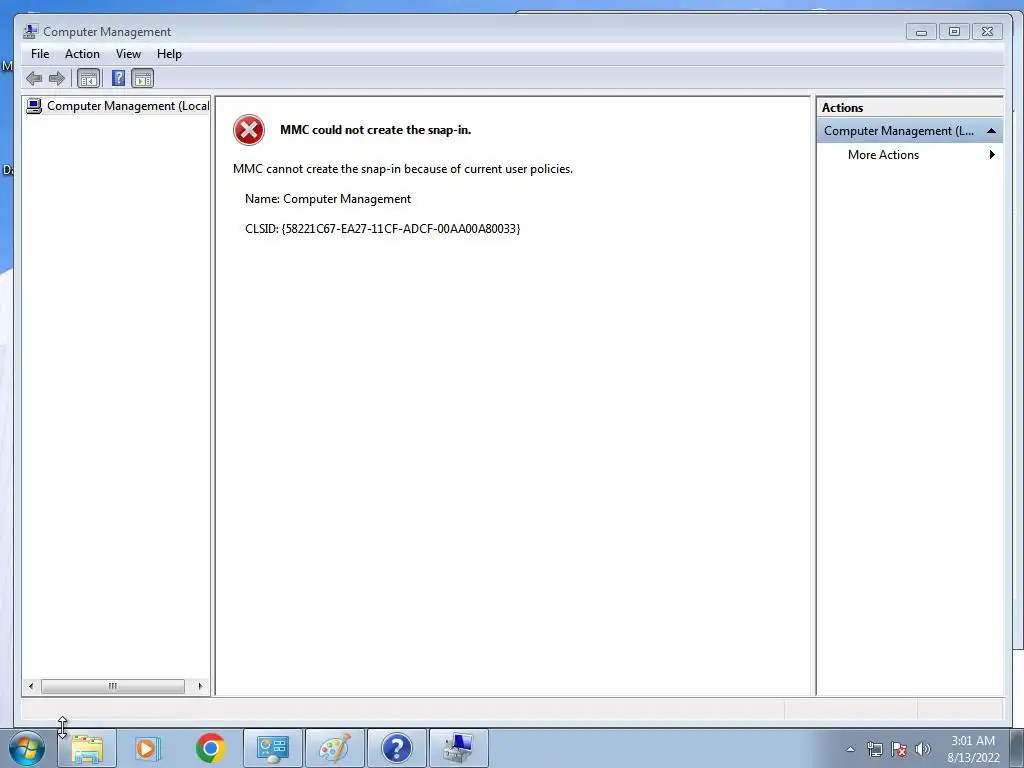Click the Computer Management title bar icon
The image size is (1024, 768).
click(x=30, y=31)
